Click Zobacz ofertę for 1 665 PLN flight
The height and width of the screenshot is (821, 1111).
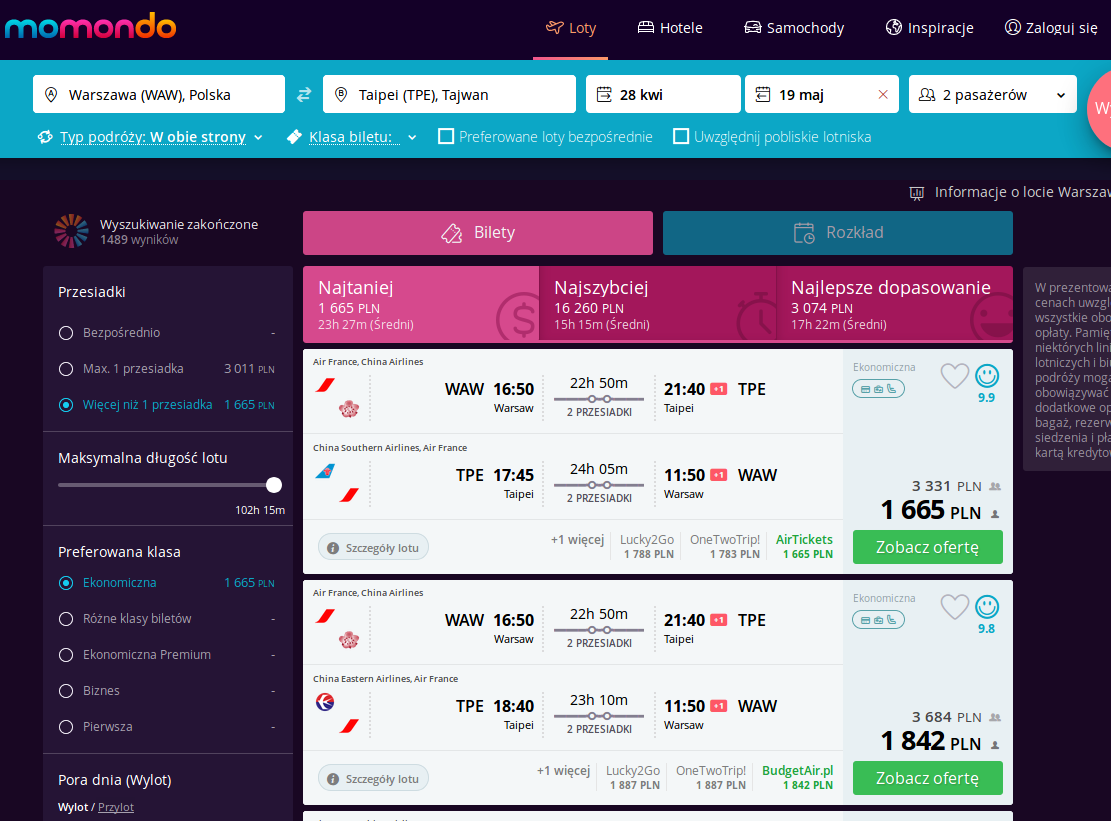(927, 547)
